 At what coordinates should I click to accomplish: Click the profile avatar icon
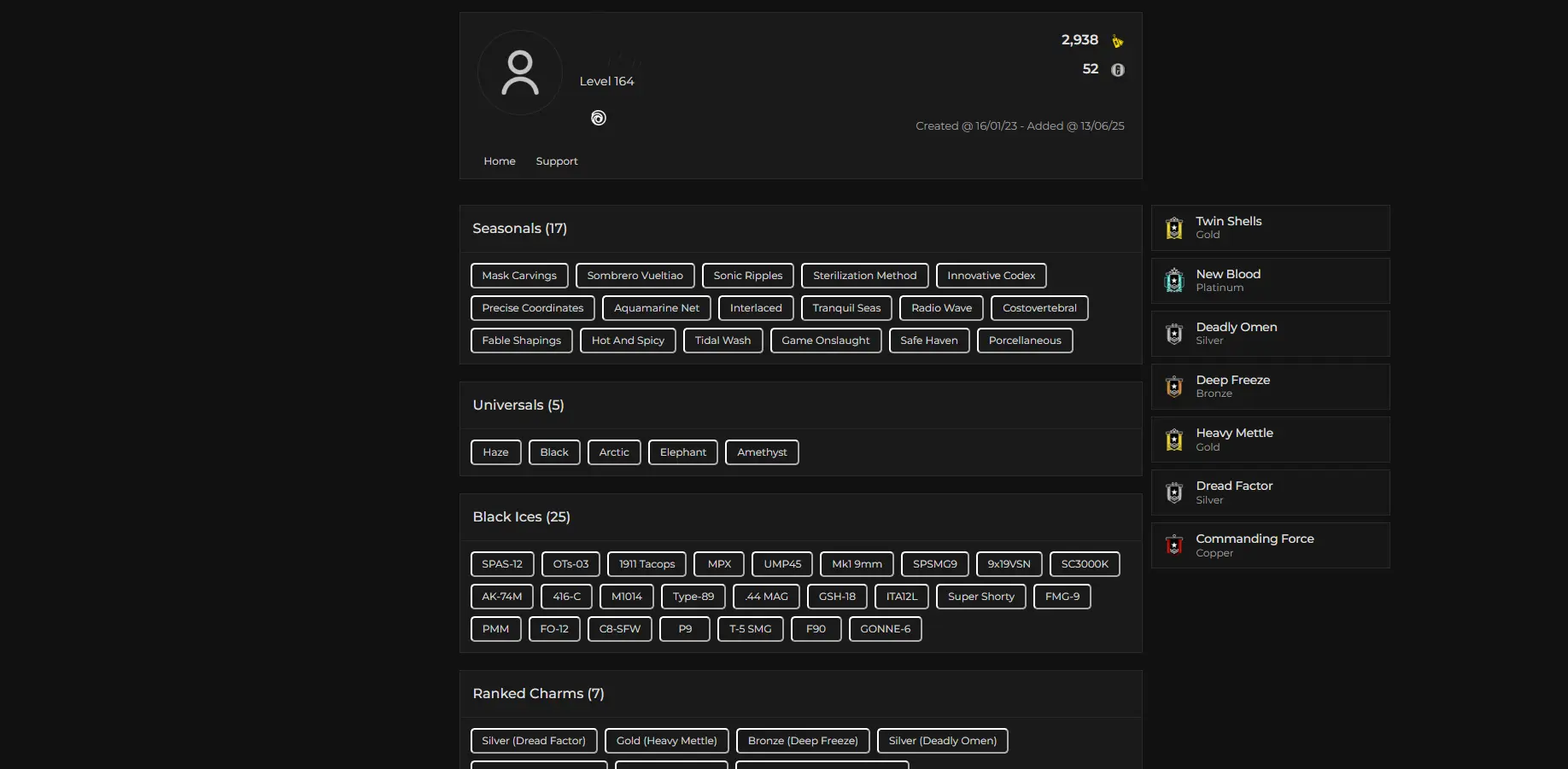pyautogui.click(x=520, y=73)
